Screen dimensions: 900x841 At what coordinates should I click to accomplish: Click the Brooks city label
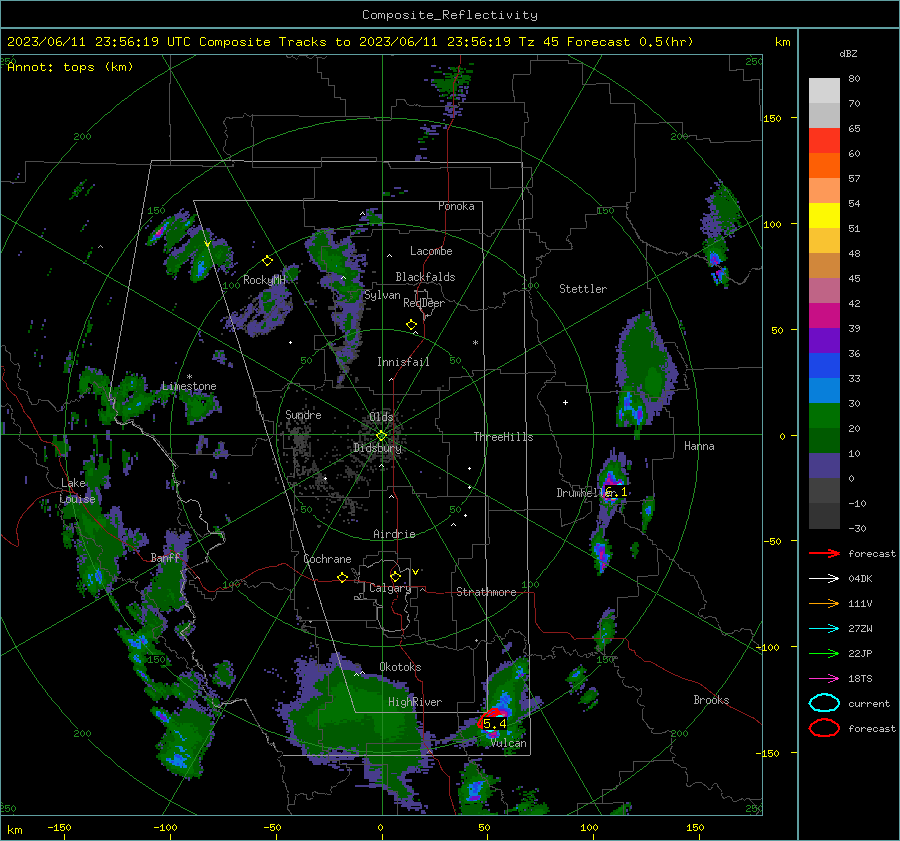click(711, 700)
